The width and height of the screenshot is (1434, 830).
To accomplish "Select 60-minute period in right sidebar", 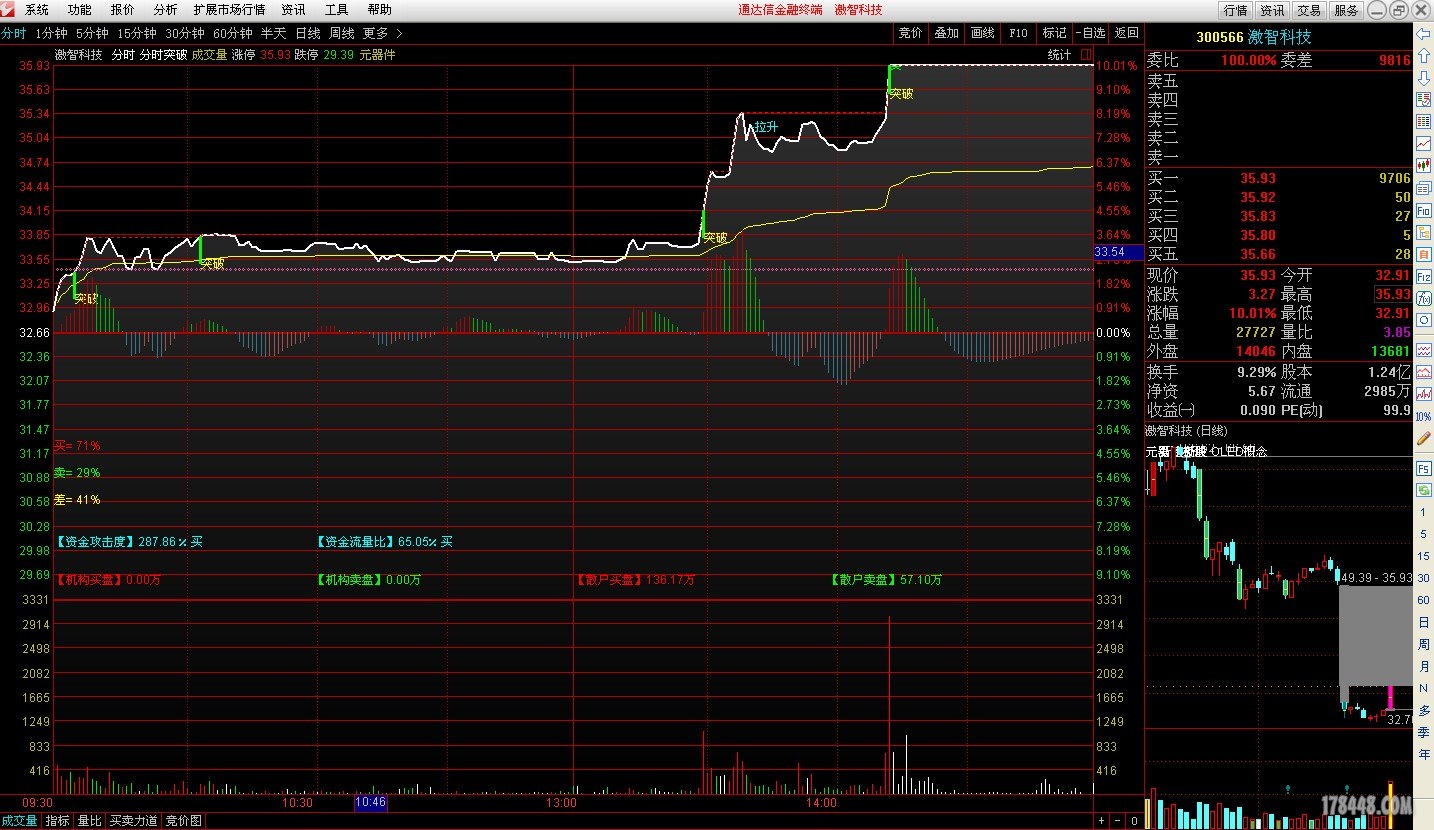I will 1422,599.
